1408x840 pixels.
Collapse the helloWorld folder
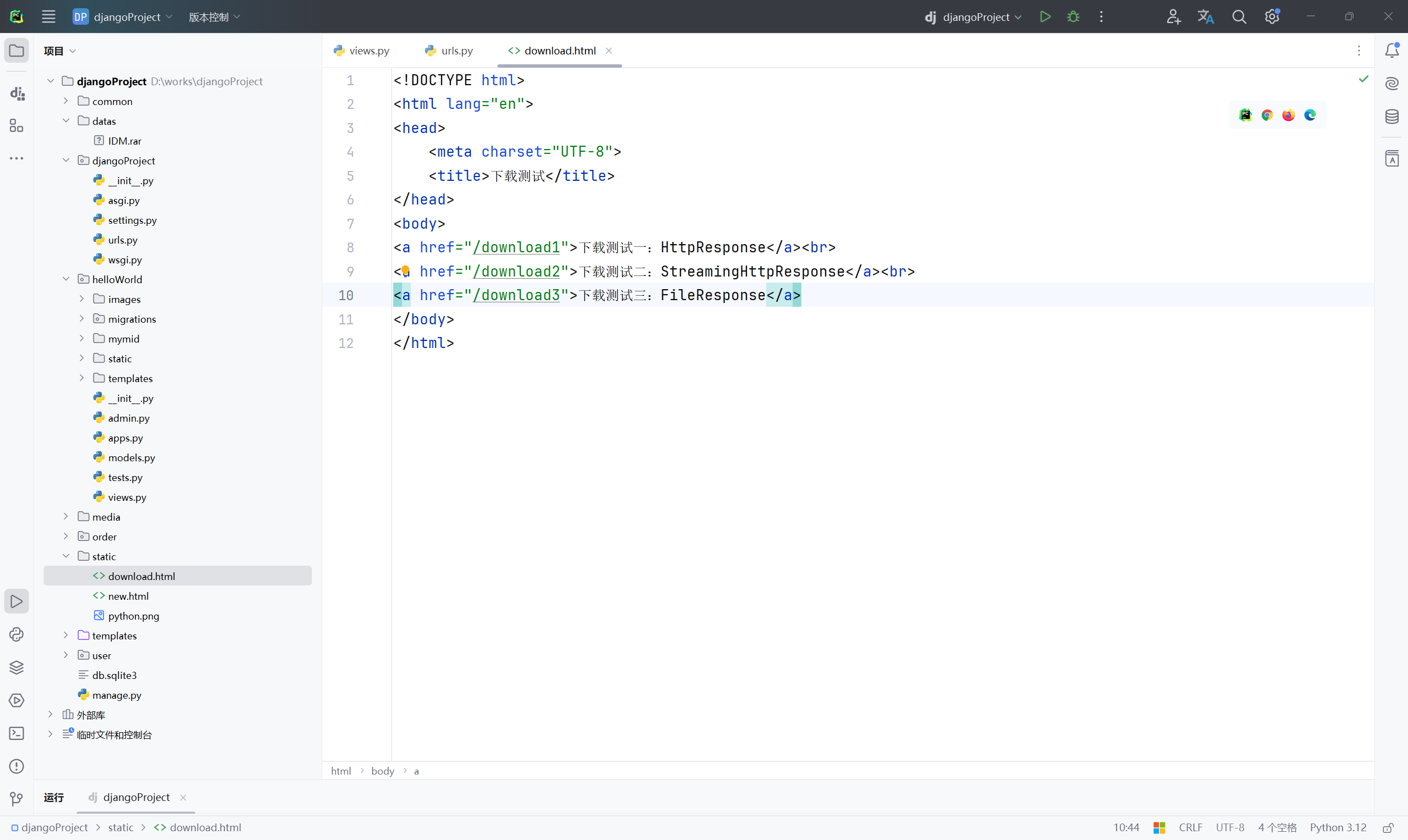pos(65,279)
